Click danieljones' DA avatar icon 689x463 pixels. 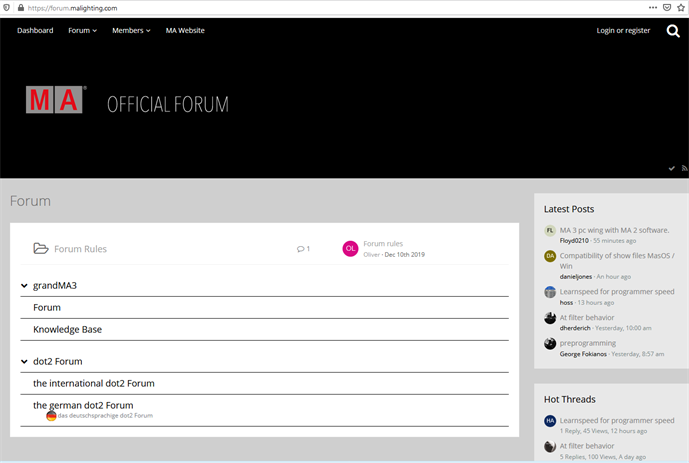tap(550, 256)
